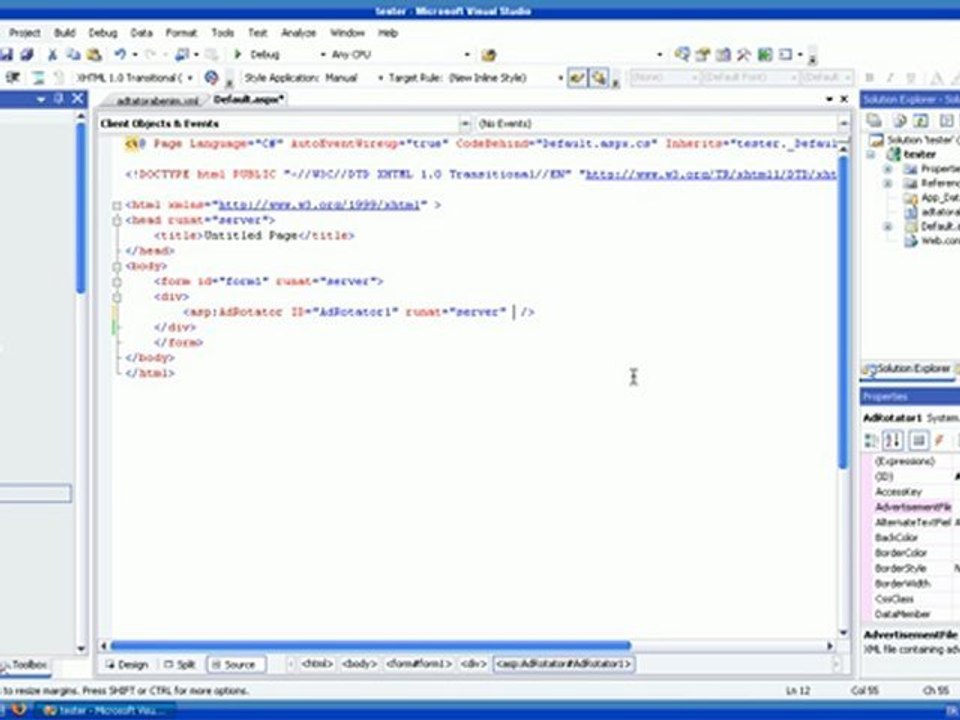This screenshot has height=720, width=960.
Task: Switch to Source view
Action: click(235, 664)
